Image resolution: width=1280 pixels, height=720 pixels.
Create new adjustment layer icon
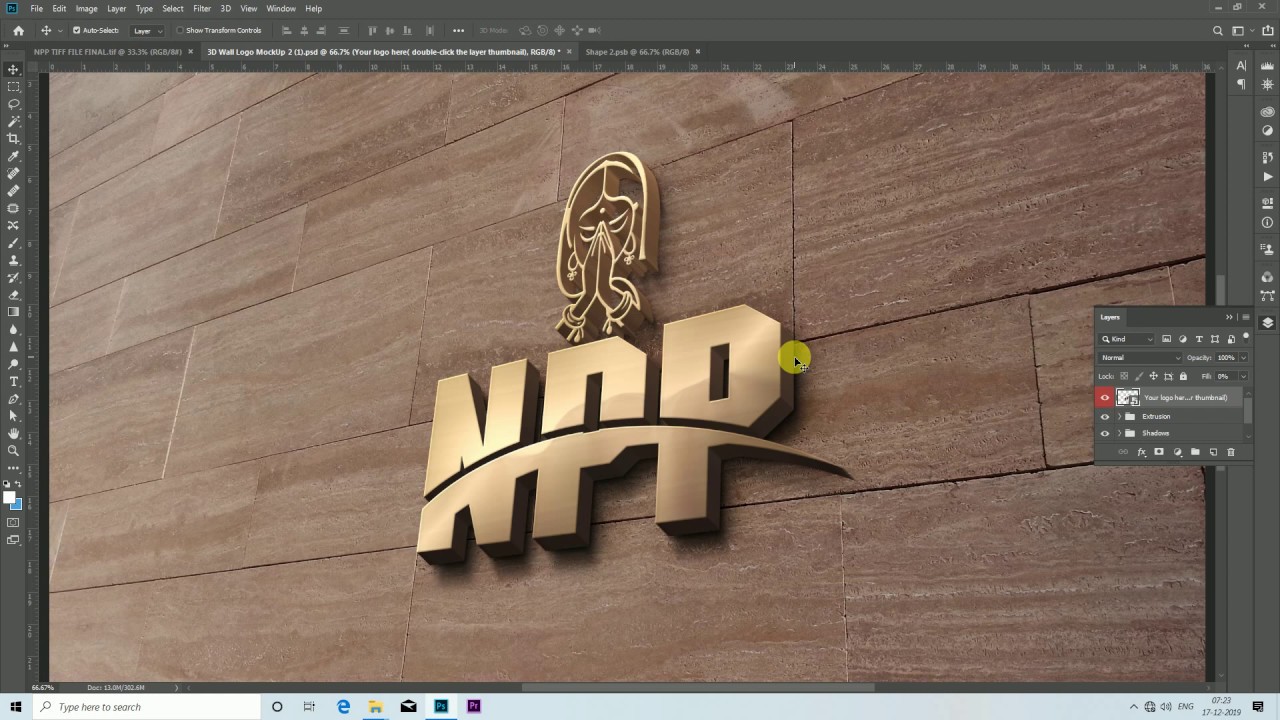tap(1177, 452)
